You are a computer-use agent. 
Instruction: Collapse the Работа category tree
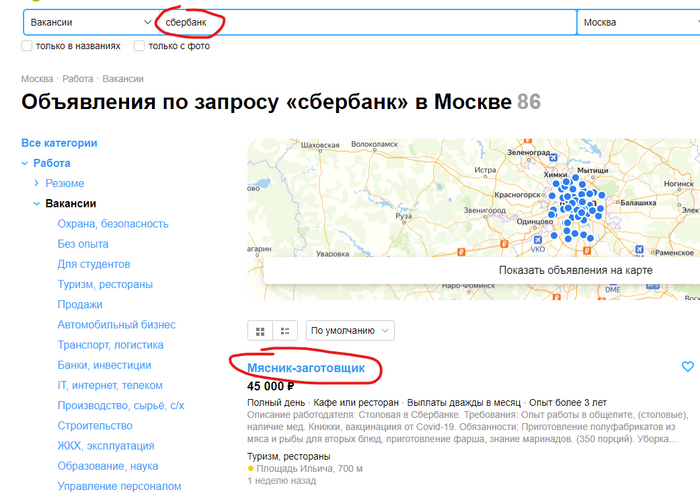click(25, 163)
